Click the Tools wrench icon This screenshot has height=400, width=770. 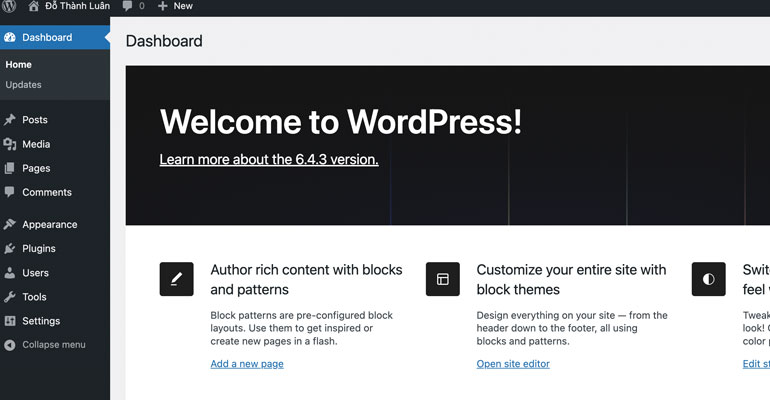tap(10, 297)
